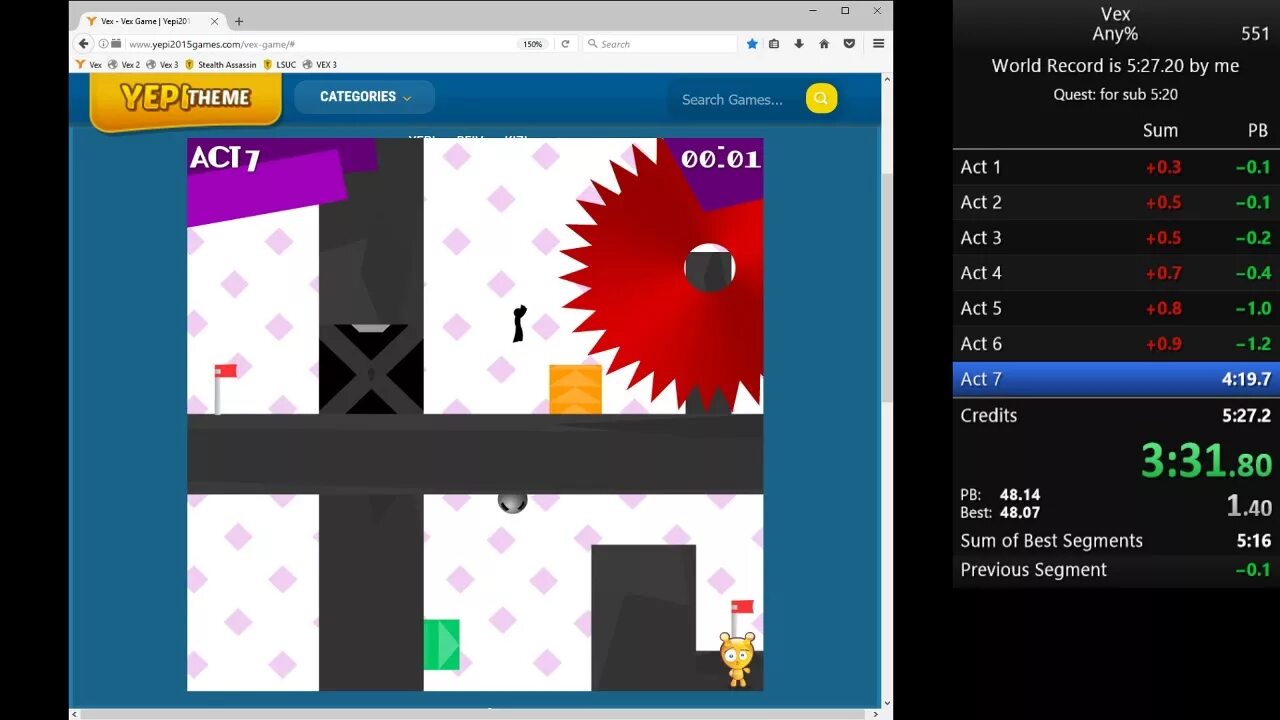This screenshot has height=720, width=1280.
Task: Select the highlighted Act 7 split row
Action: (1116, 379)
